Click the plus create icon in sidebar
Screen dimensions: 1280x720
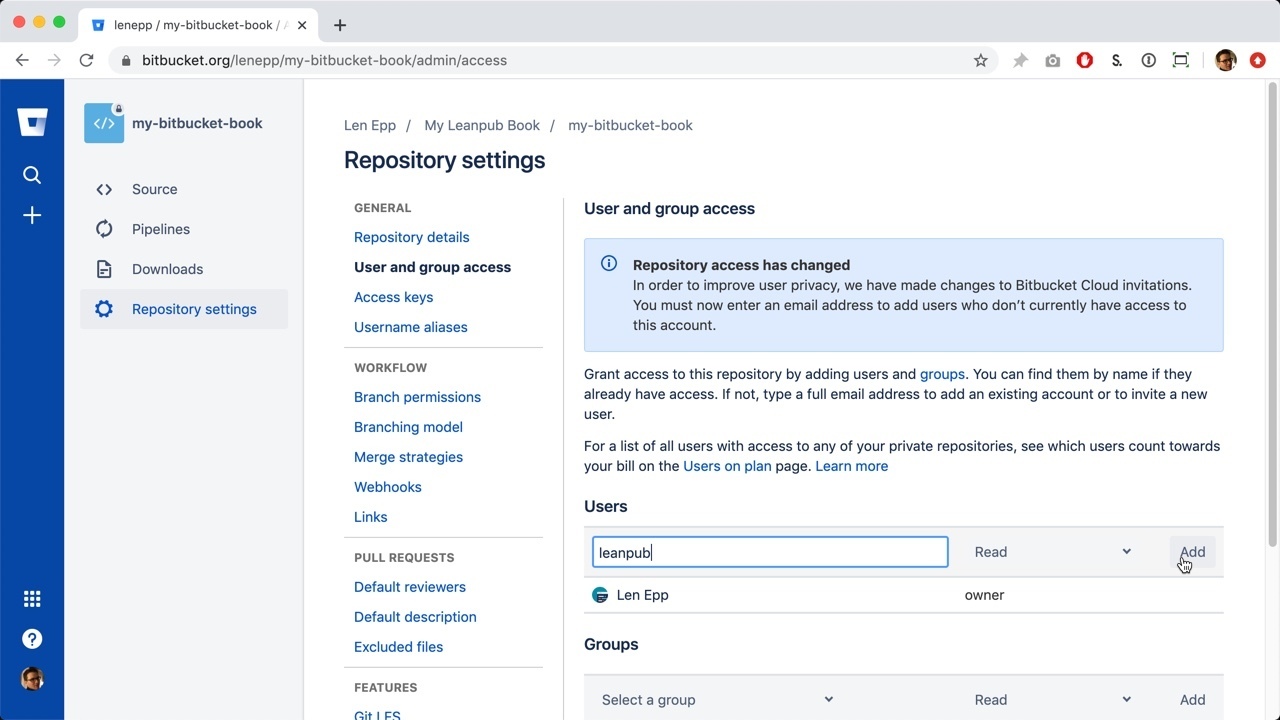[32, 216]
